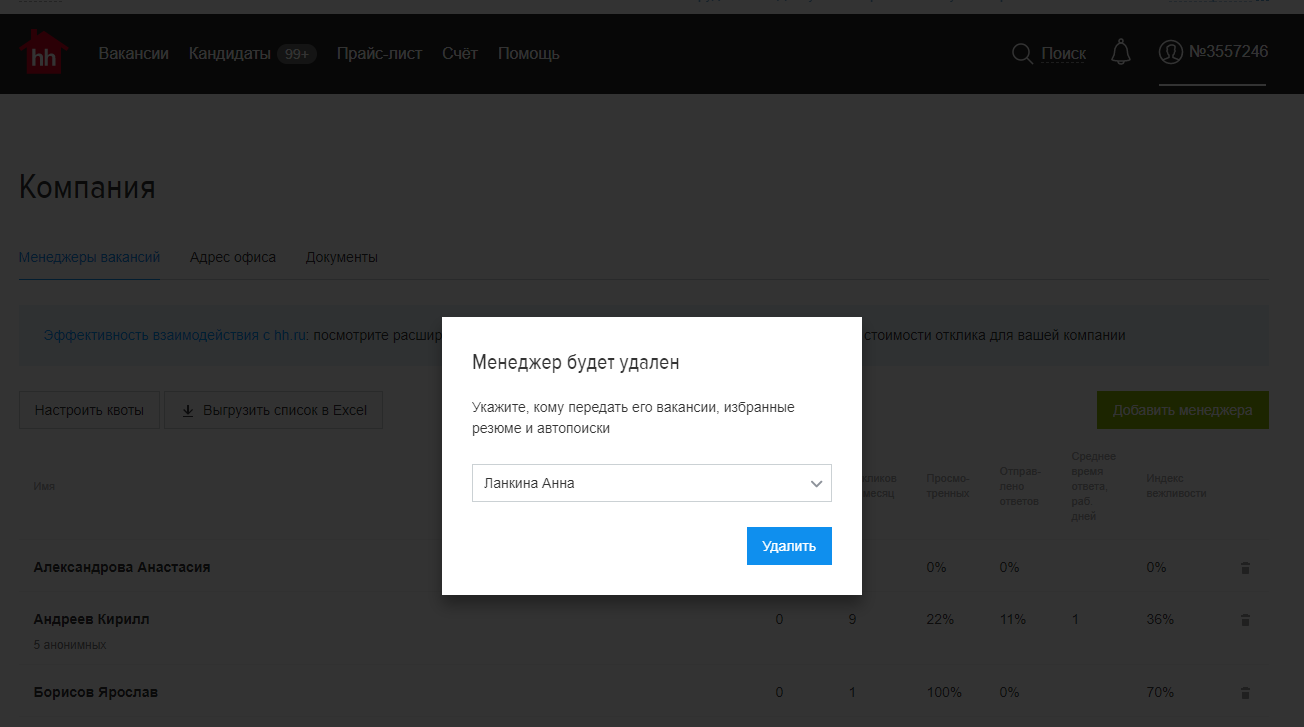Click the 99+ candidates badge
The image size is (1304, 727).
pyautogui.click(x=297, y=54)
